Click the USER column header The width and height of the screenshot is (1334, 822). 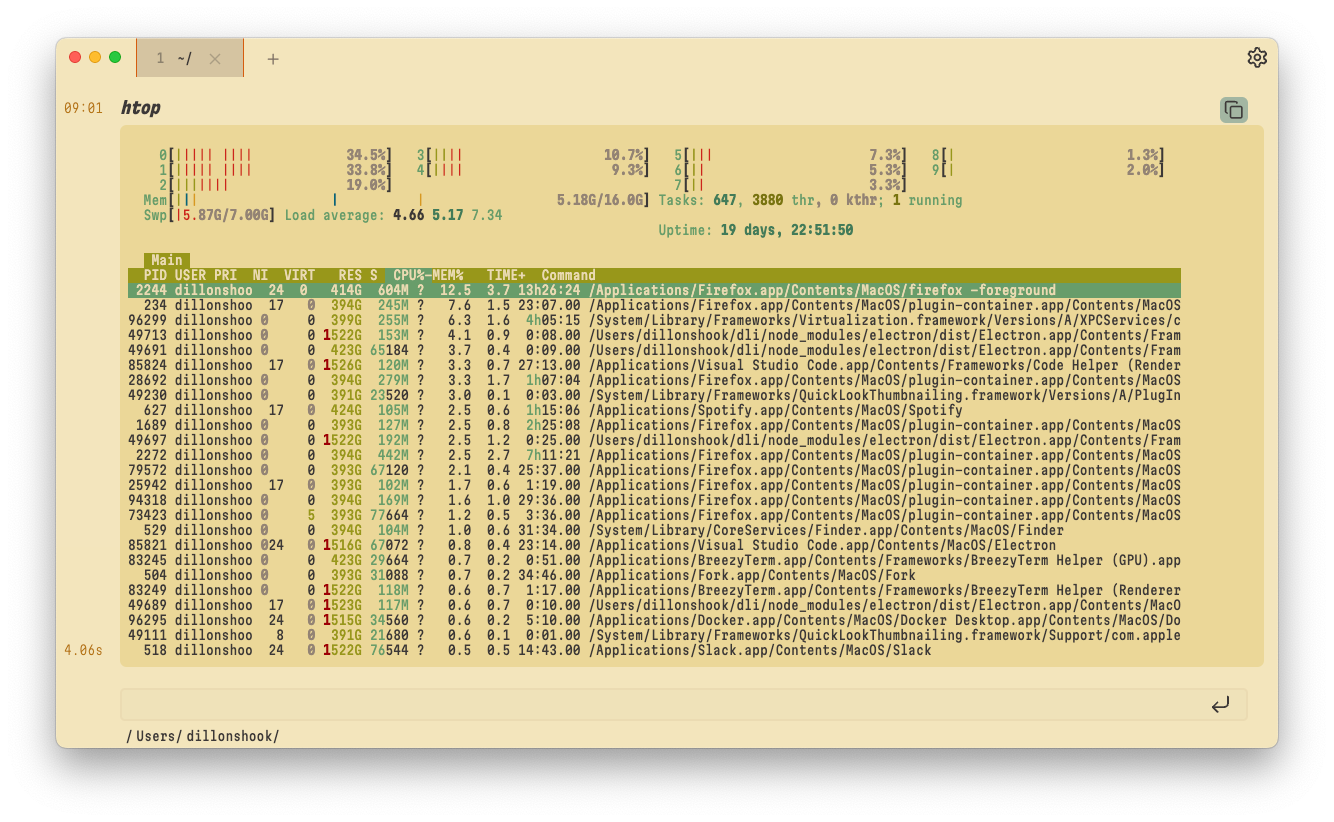(x=193, y=274)
